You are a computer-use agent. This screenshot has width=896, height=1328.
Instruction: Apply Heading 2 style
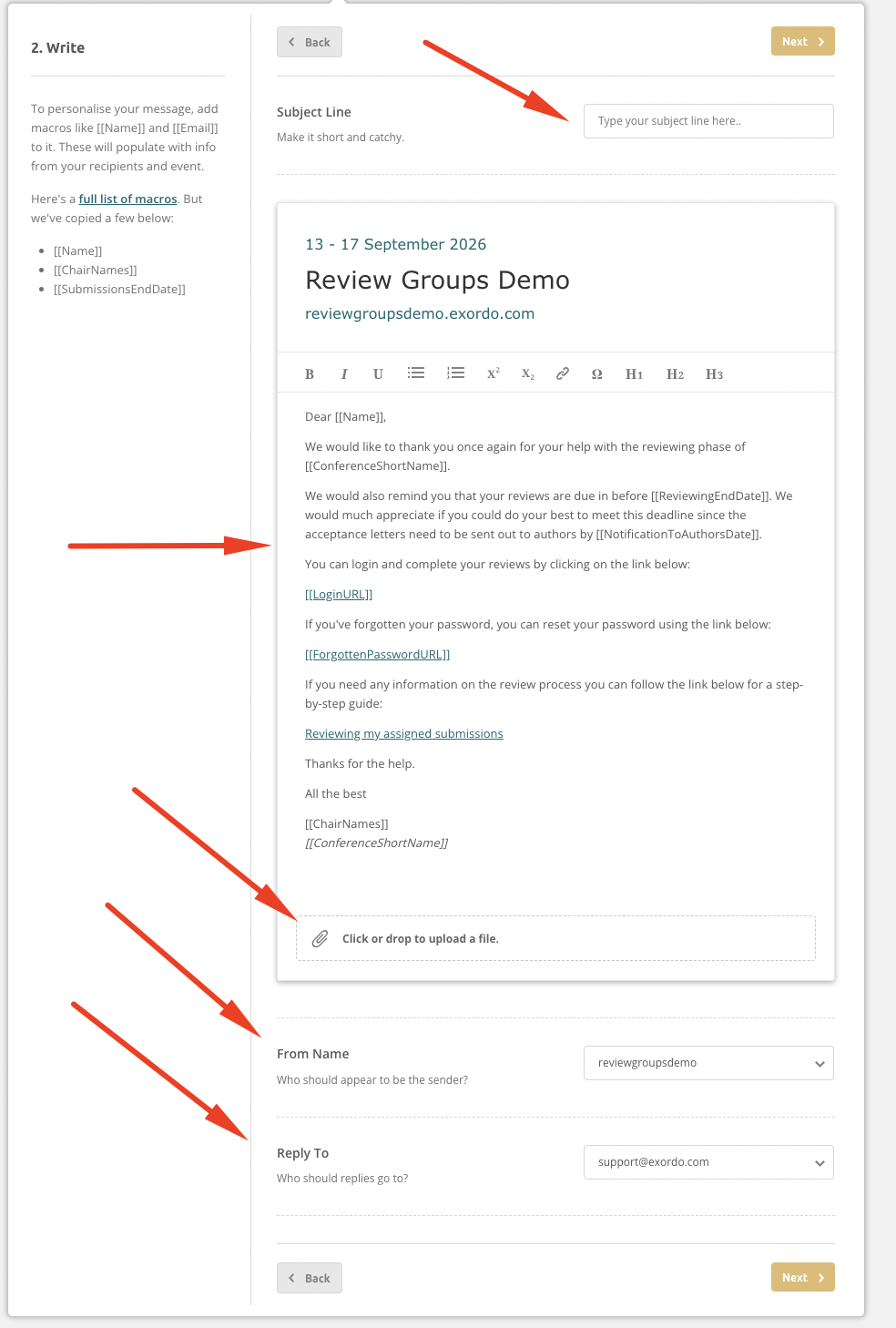(675, 374)
